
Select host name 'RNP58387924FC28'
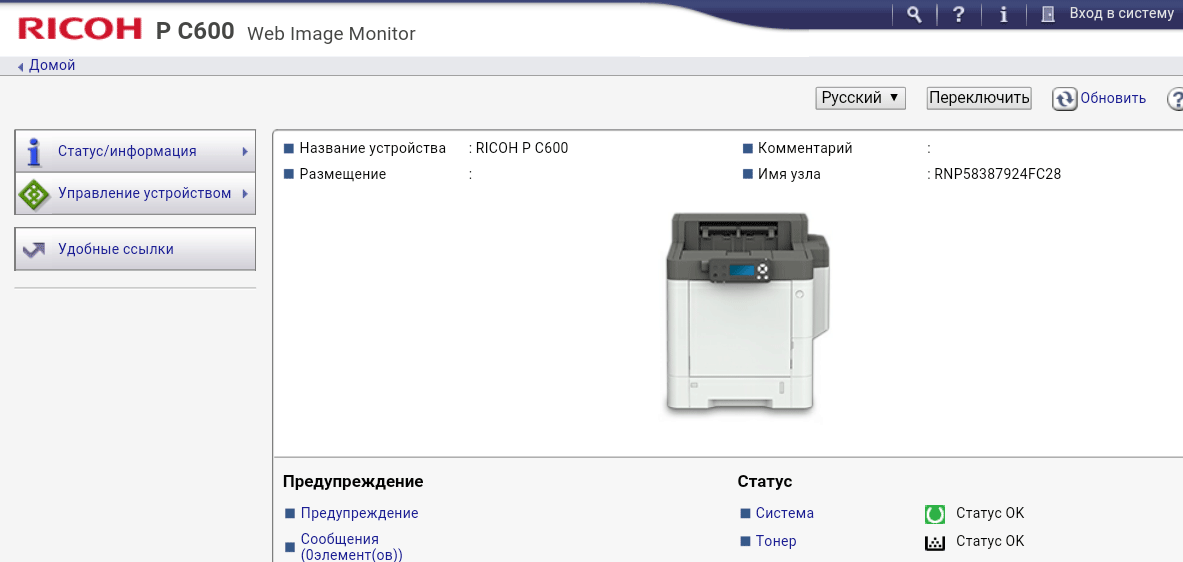click(x=997, y=174)
